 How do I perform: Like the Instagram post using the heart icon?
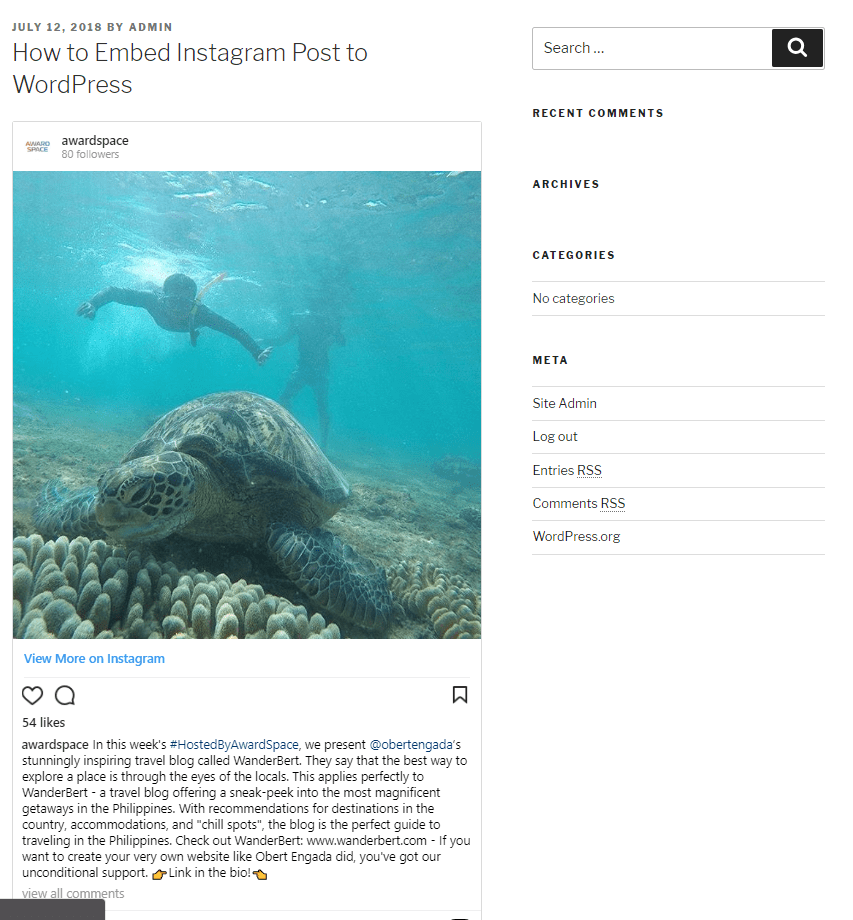coord(32,695)
